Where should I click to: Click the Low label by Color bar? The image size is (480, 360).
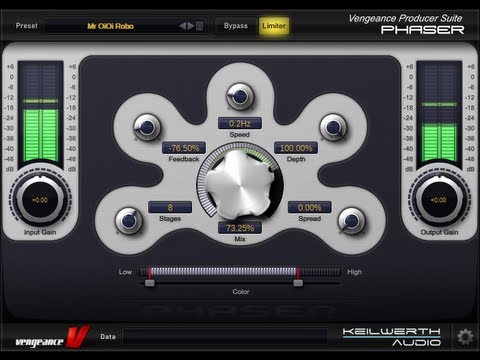125,272
